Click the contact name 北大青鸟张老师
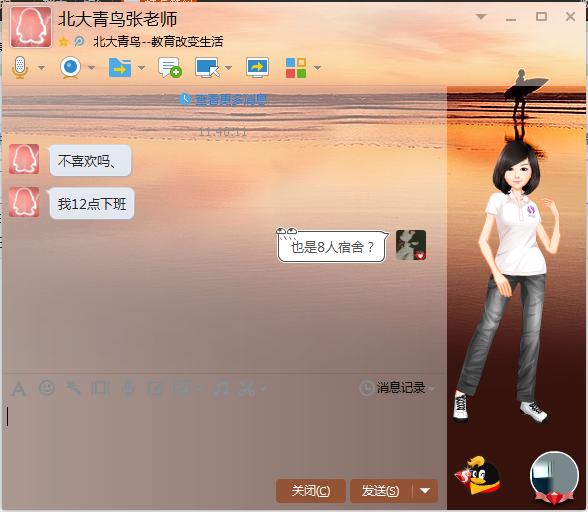This screenshot has width=588, height=512. tap(117, 19)
